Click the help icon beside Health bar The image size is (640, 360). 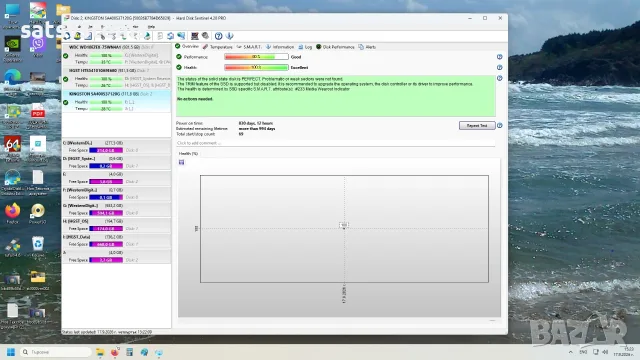[x=500, y=67]
